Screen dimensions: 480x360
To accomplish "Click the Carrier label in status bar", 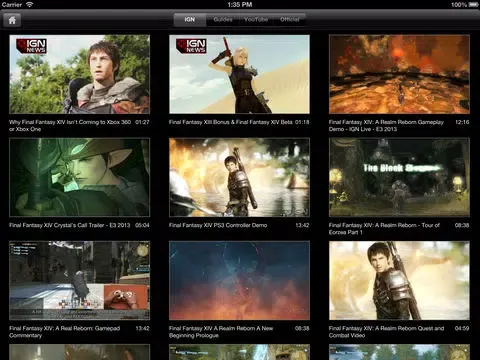I will (x=12, y=5).
